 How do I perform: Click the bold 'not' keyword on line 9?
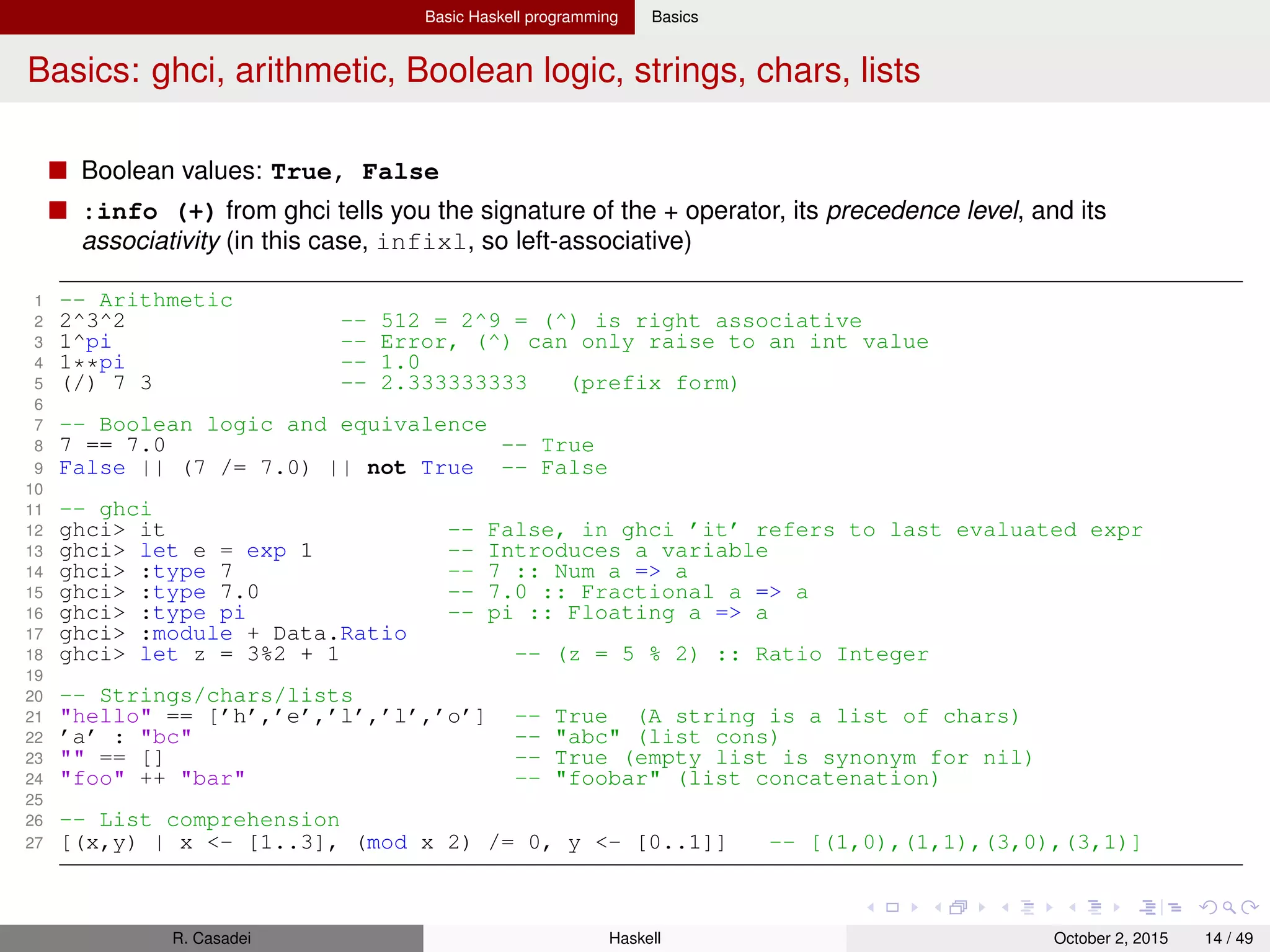click(386, 468)
